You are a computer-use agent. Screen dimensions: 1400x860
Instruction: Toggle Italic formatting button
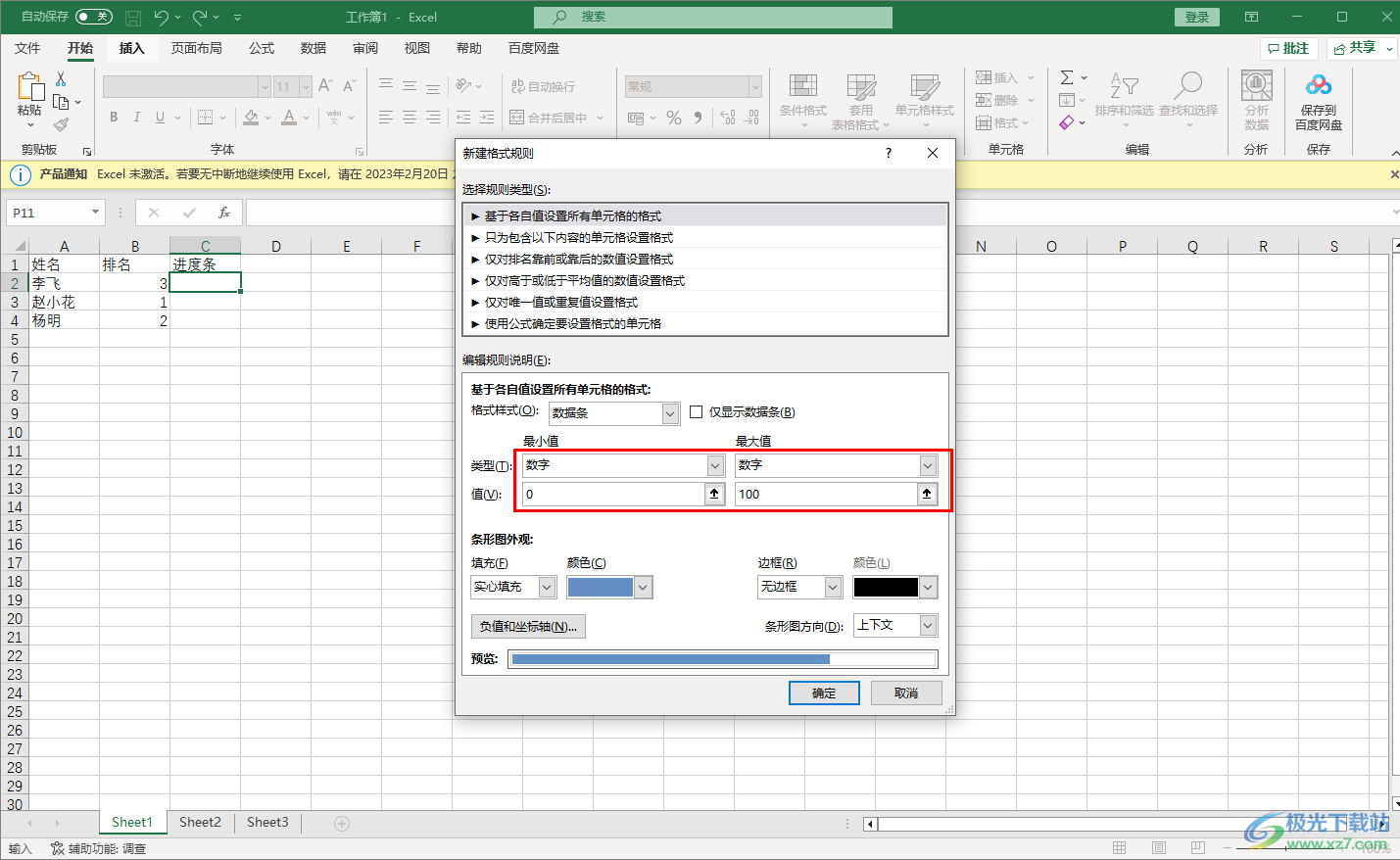(136, 118)
